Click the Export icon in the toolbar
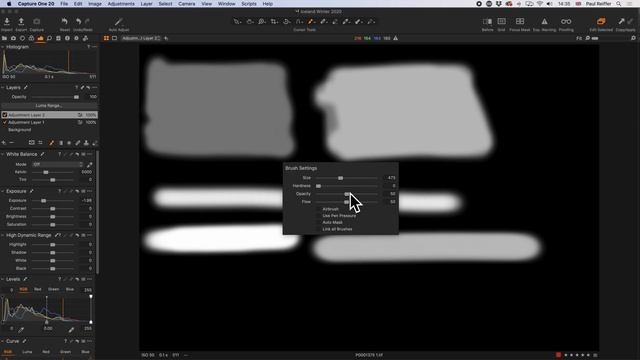 [x=21, y=22]
